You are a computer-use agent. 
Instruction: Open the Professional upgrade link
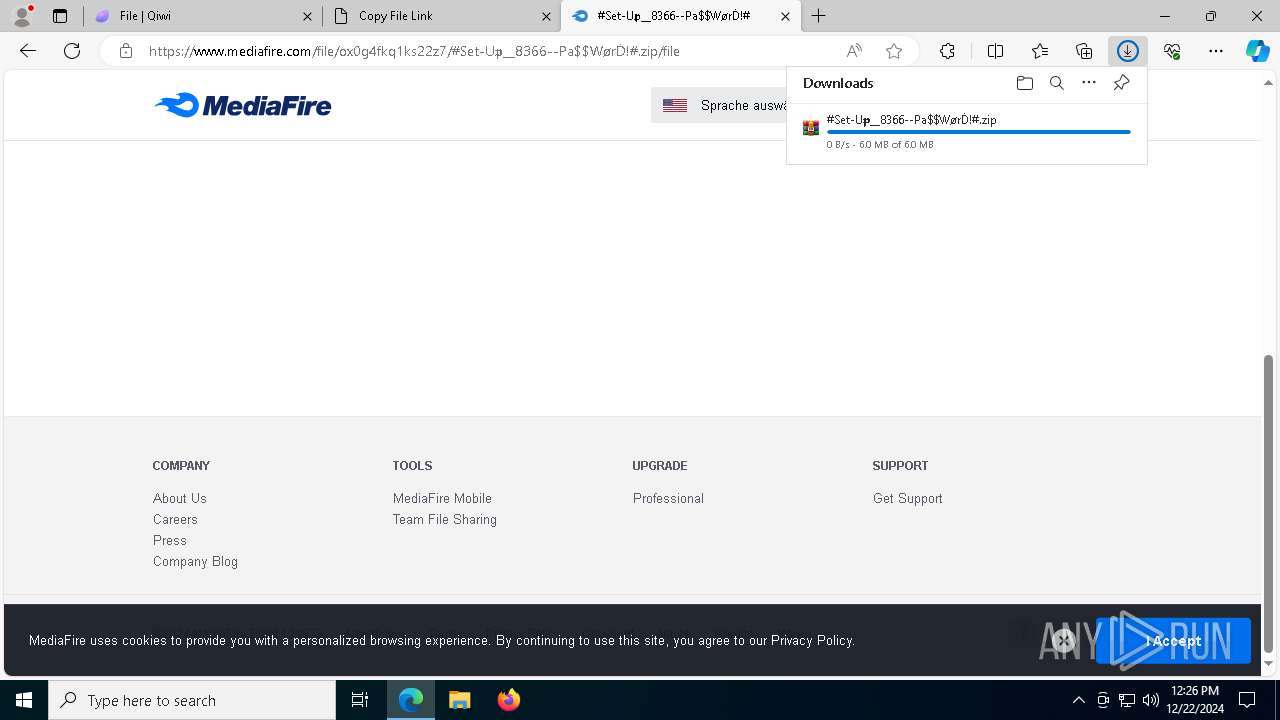[x=668, y=498]
